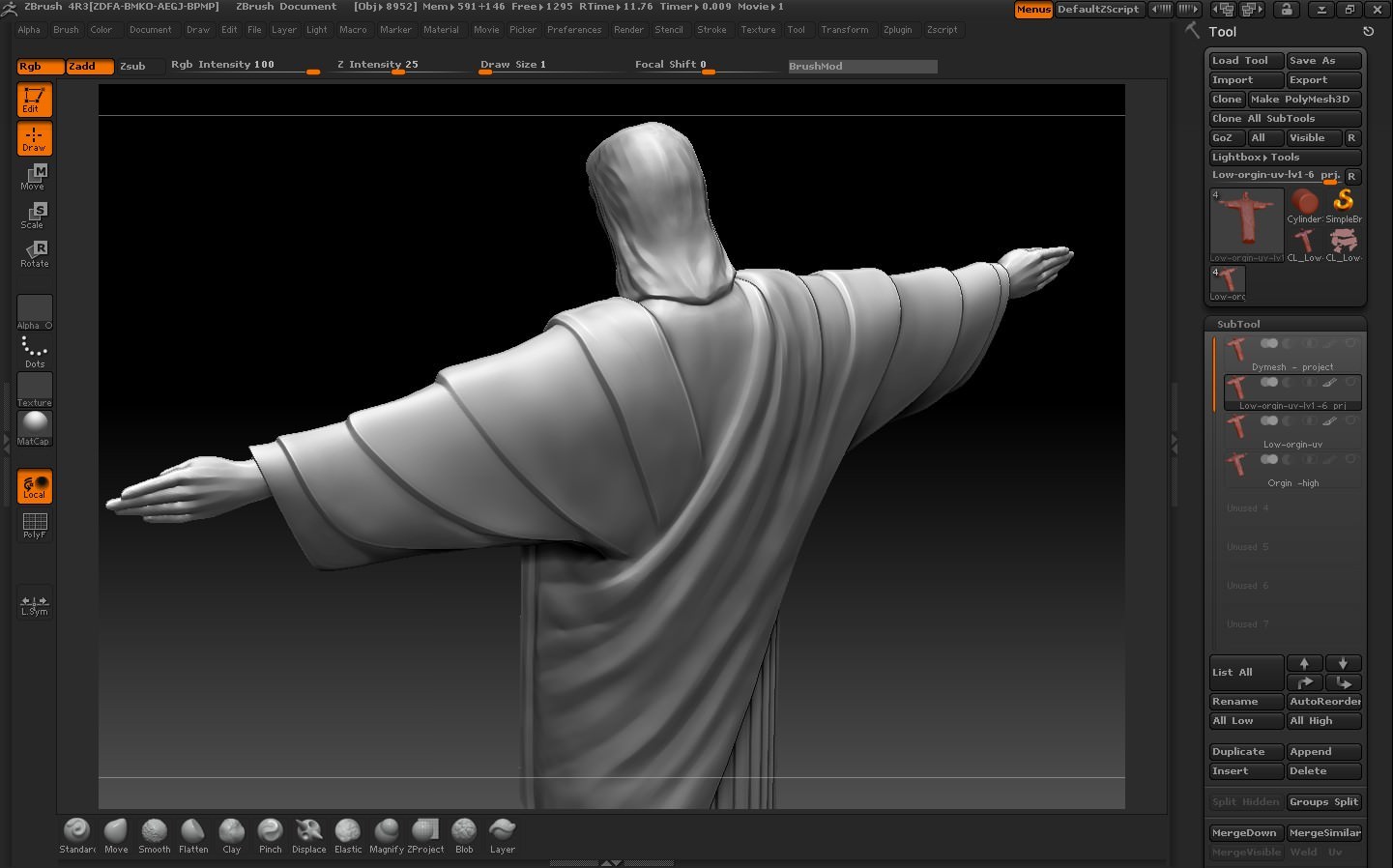The height and width of the screenshot is (868, 1393).
Task: Open the Transform menu
Action: point(845,30)
